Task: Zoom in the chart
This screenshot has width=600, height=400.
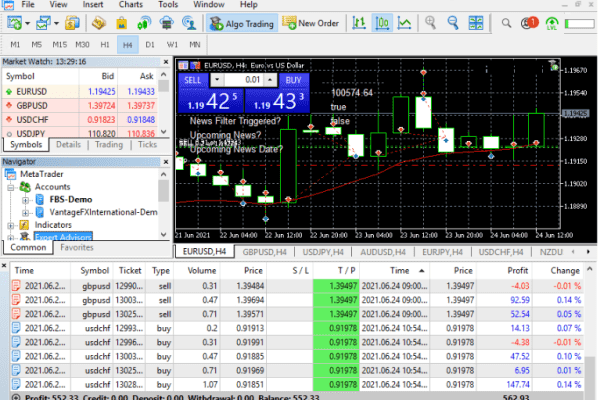Action: (430, 23)
